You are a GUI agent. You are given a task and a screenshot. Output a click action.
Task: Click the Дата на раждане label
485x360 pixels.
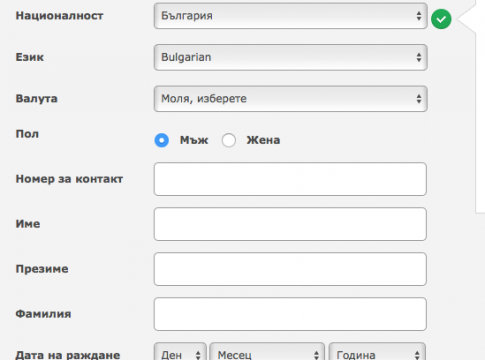[68, 355]
